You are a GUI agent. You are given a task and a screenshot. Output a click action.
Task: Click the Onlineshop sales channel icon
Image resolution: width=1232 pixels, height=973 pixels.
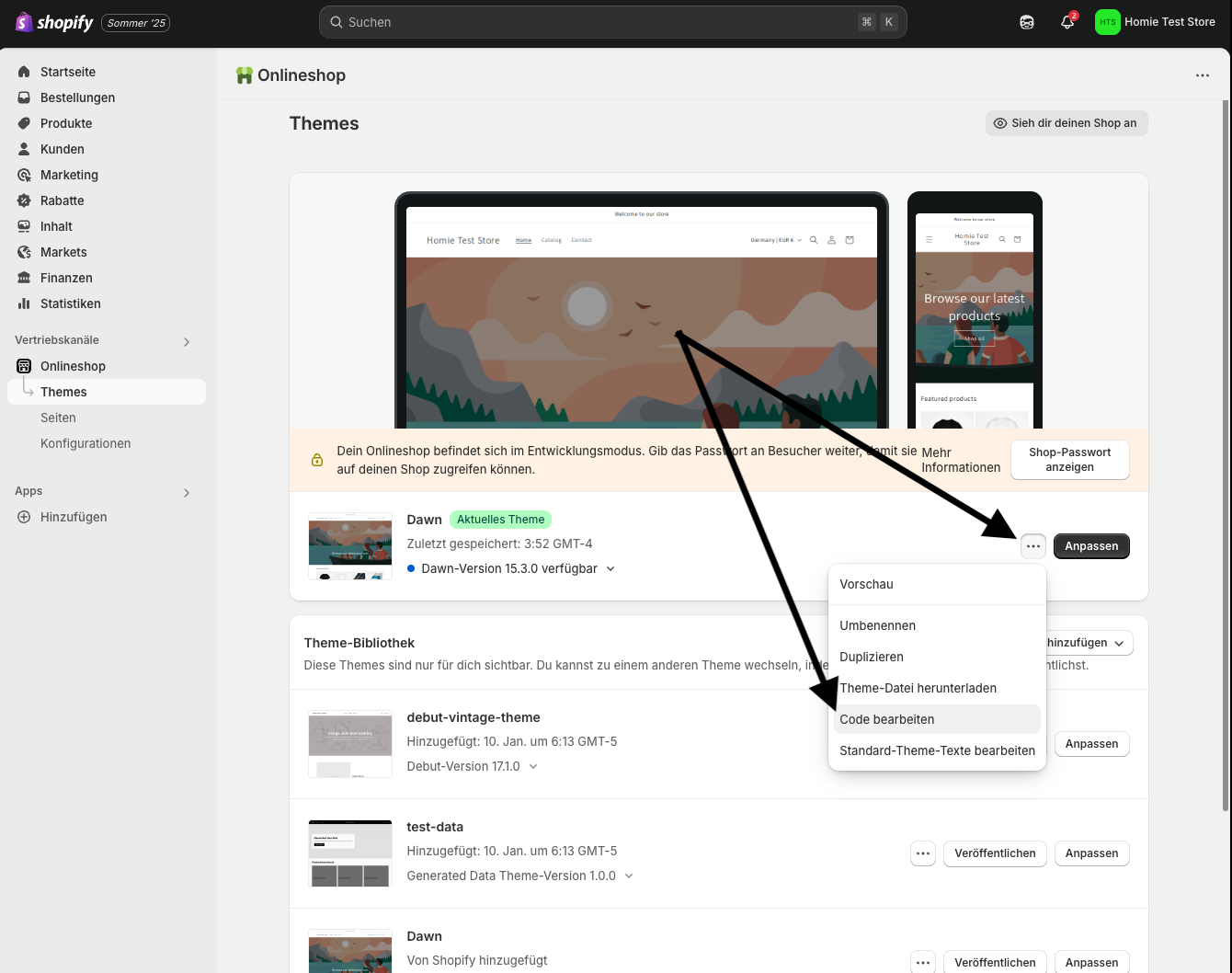pyautogui.click(x=22, y=366)
